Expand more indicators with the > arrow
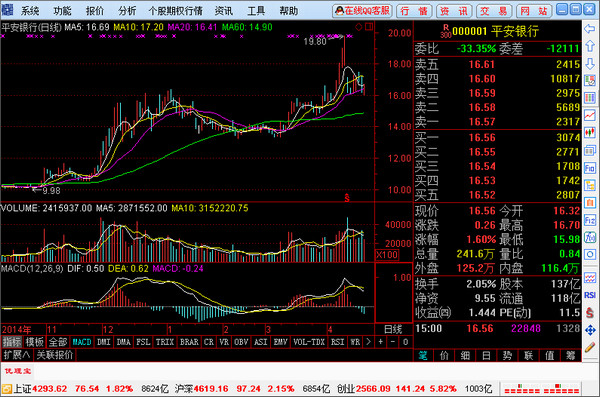 368,342
